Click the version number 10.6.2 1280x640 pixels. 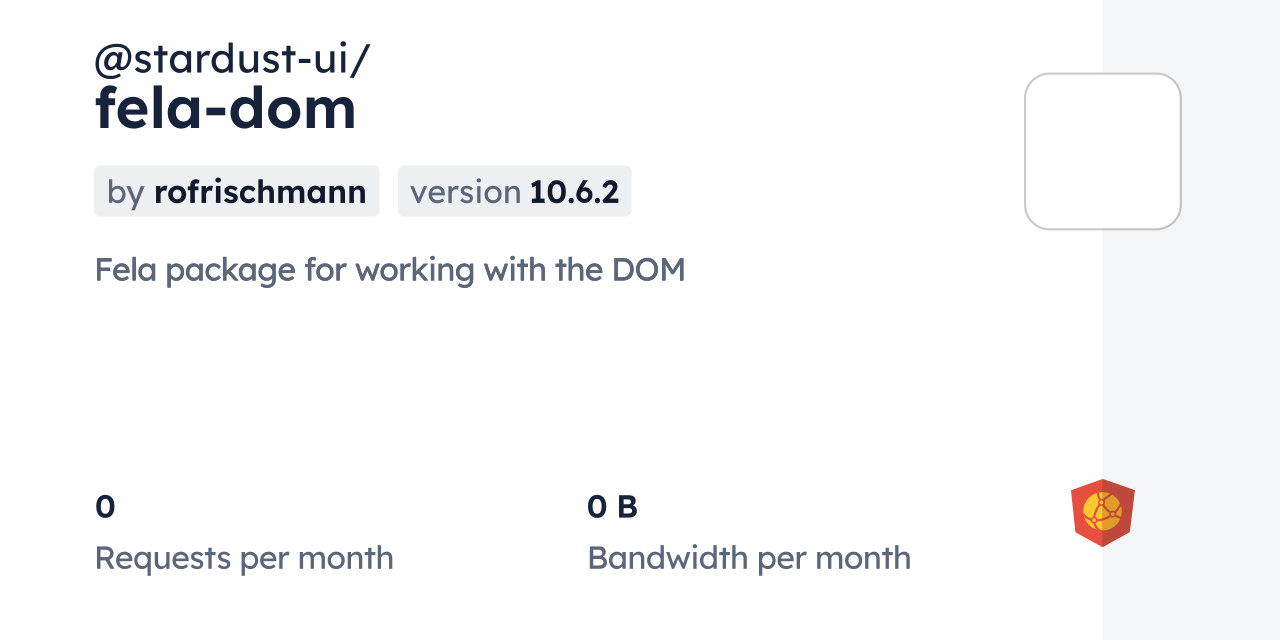coord(574,191)
